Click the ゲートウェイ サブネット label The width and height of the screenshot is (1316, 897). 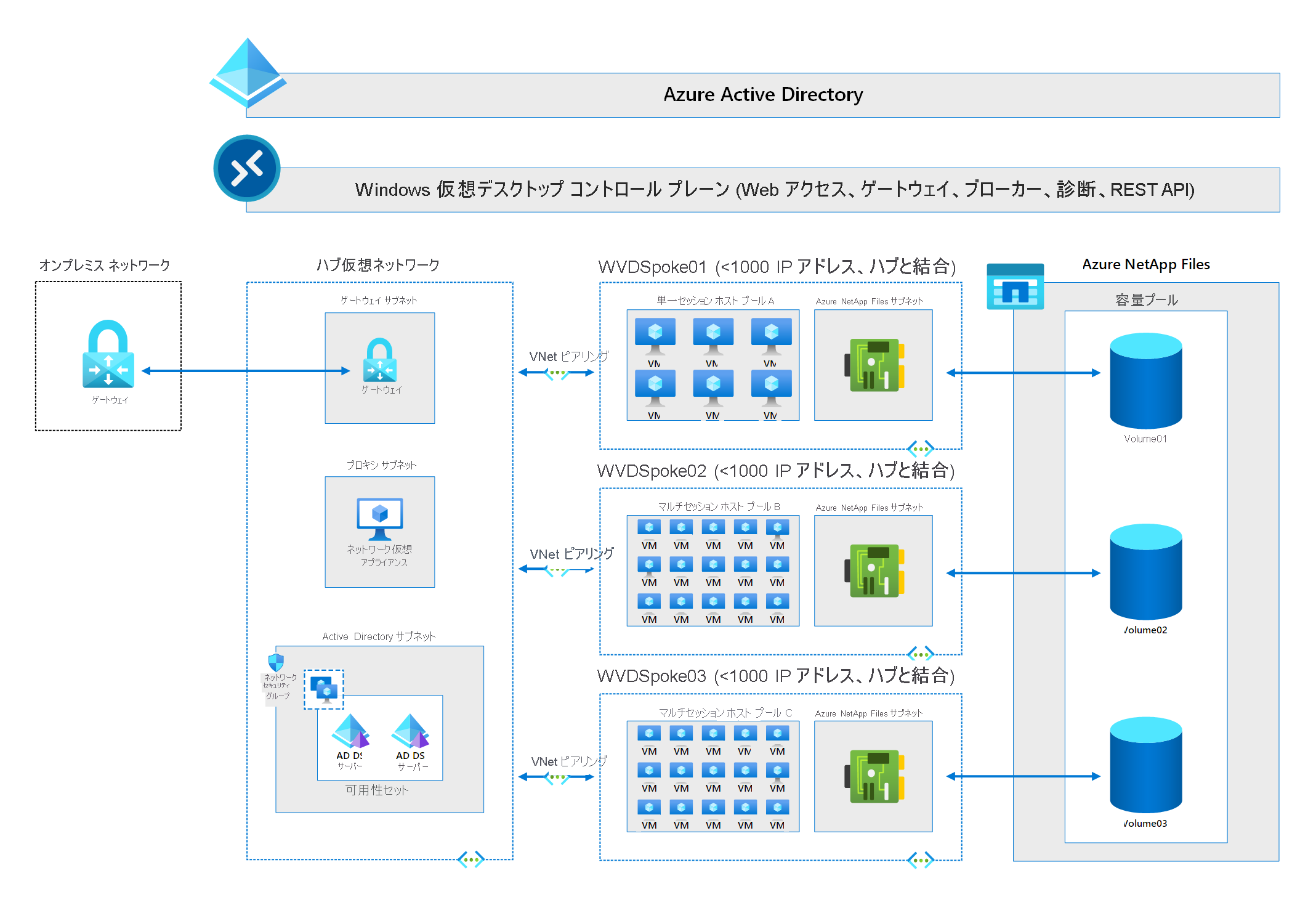pos(379,300)
